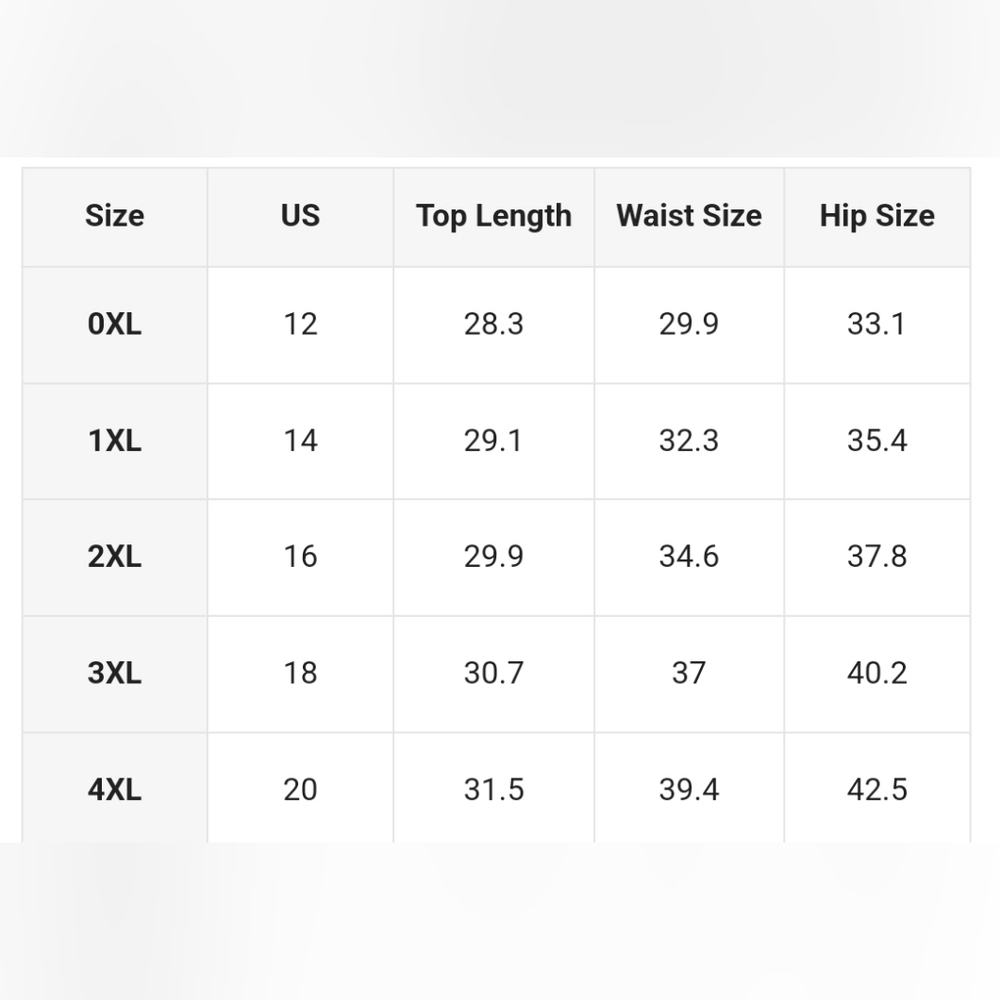
Task: Click the waist size 37 cell
Action: point(689,674)
